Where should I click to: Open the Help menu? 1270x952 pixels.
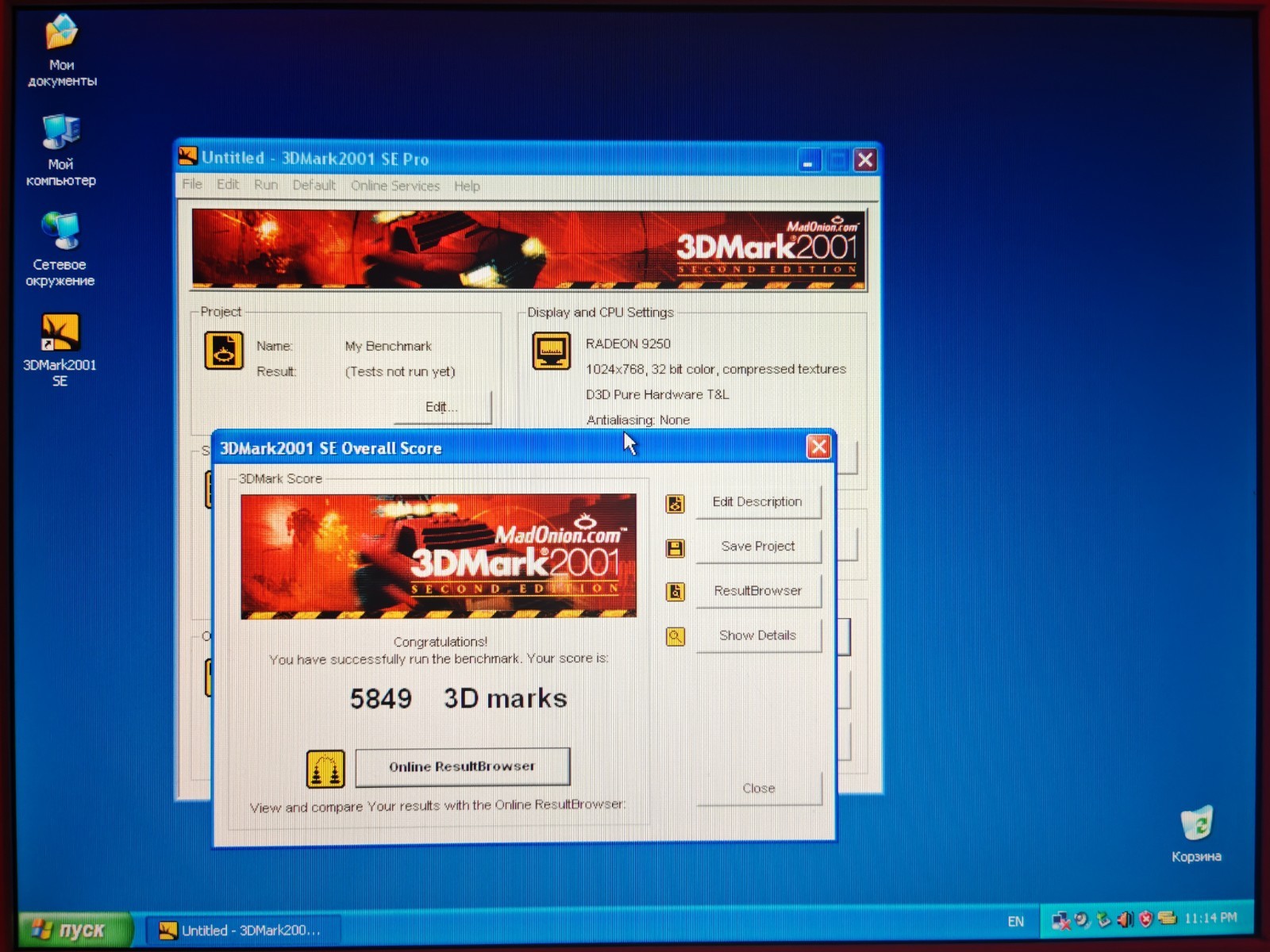[467, 186]
